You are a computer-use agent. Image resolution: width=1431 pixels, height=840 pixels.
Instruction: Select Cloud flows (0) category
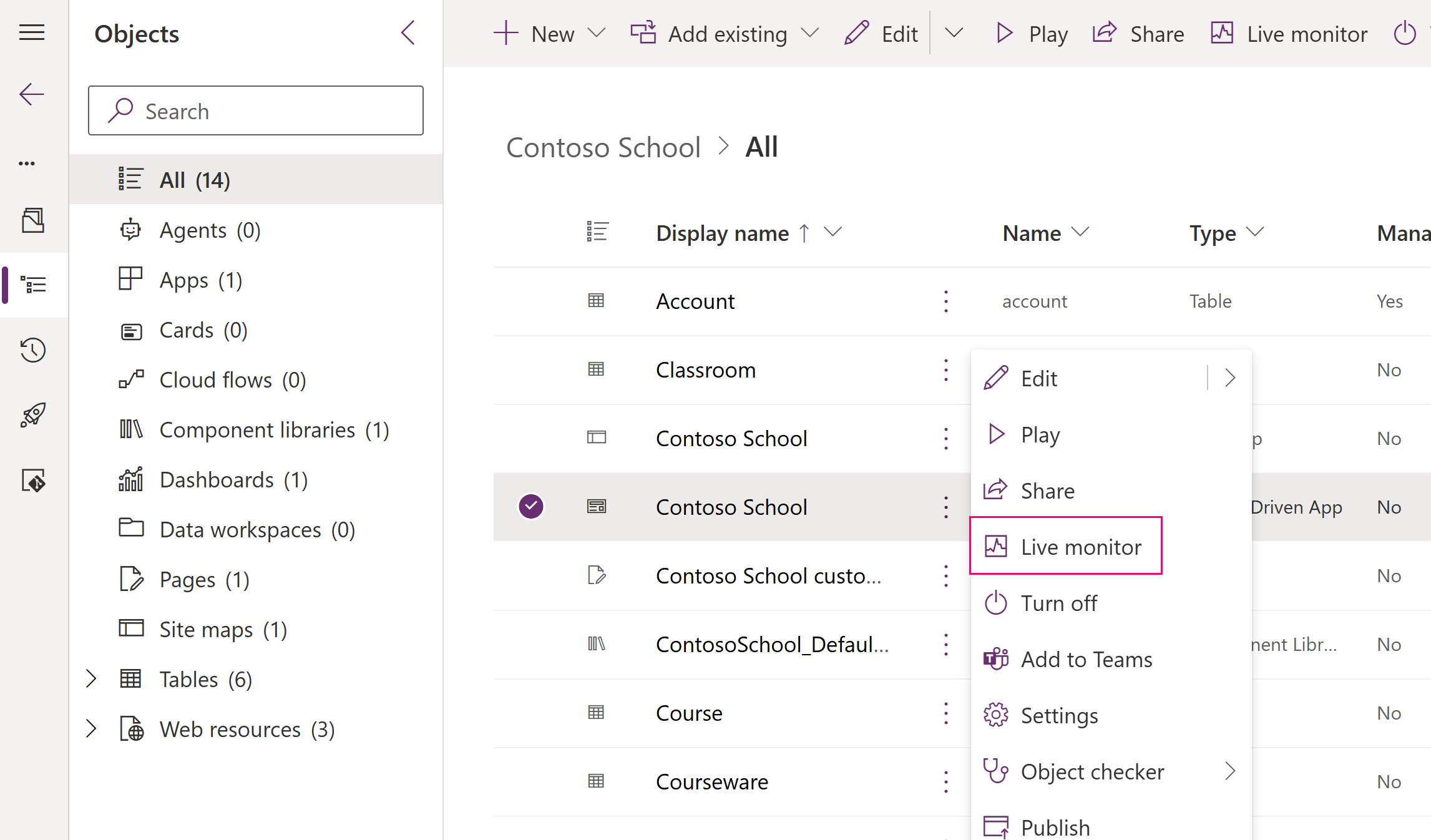click(x=256, y=380)
